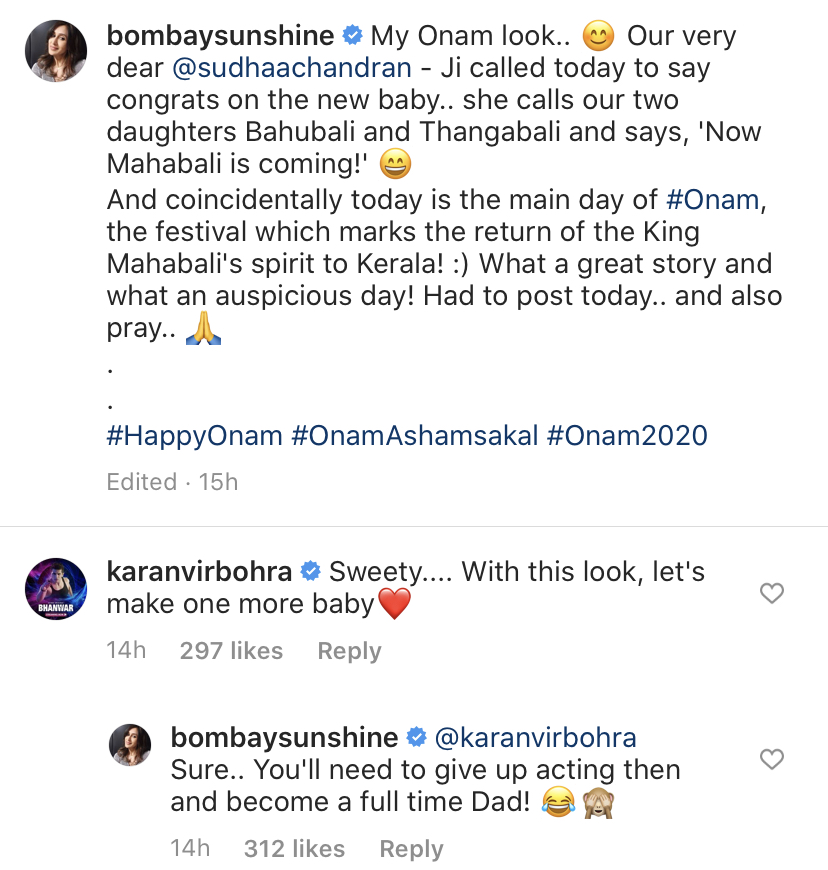
Task: Click karanvirbohra username on comment
Action: point(199,572)
